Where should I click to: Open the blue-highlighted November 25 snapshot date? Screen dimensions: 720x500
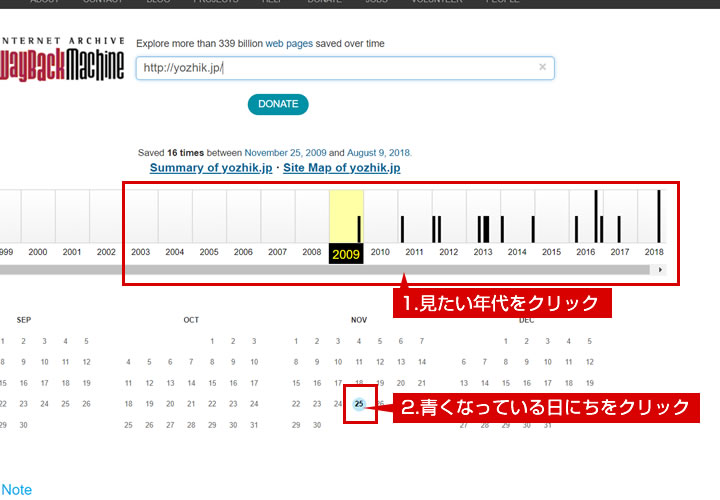[x=359, y=404]
